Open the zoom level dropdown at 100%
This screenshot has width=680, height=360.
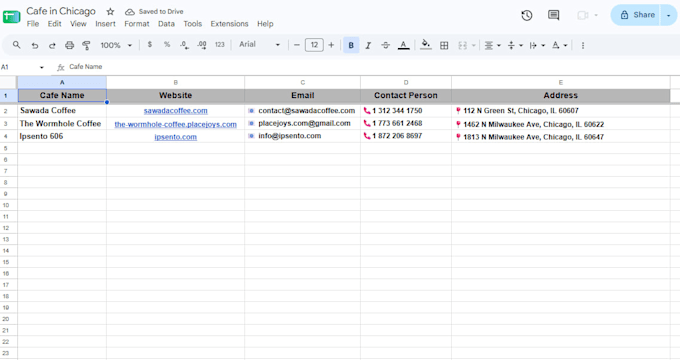(x=116, y=45)
